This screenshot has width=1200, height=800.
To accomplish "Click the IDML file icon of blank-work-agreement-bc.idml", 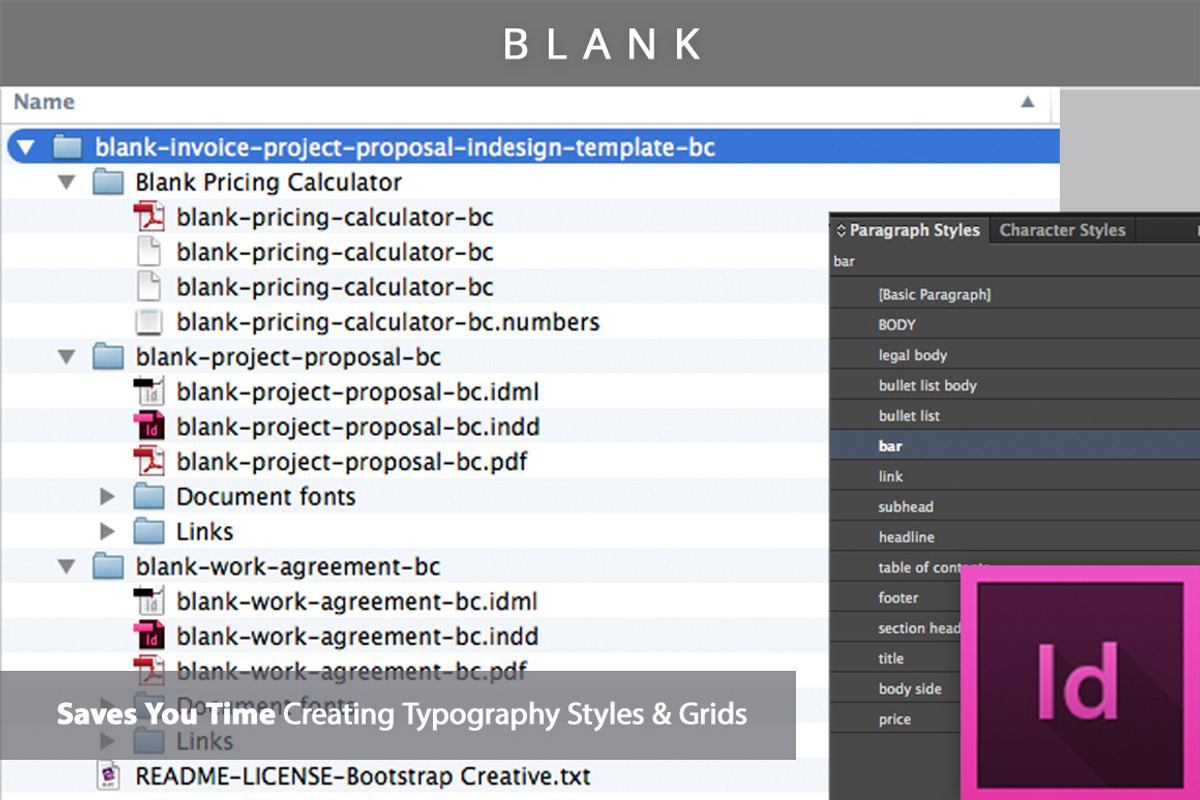I will tap(148, 601).
